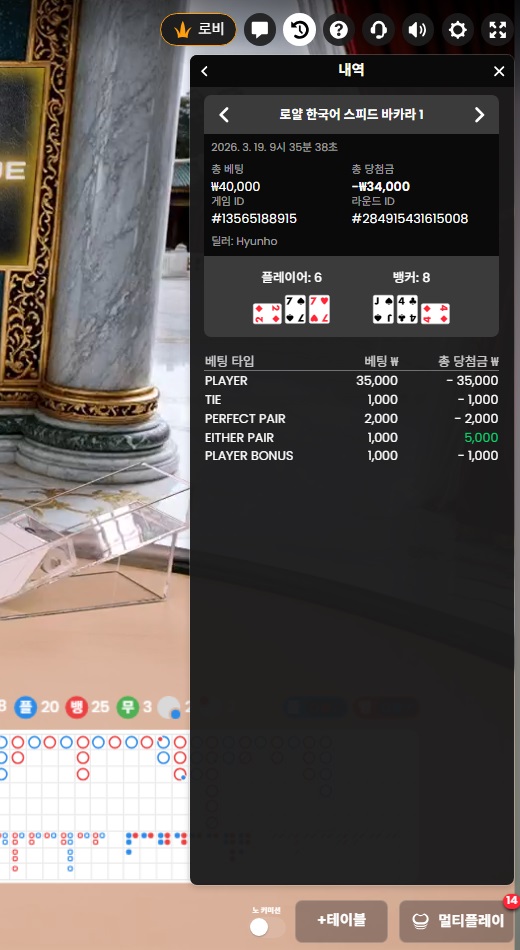Open the settings gear icon
520x950 pixels.
457,29
